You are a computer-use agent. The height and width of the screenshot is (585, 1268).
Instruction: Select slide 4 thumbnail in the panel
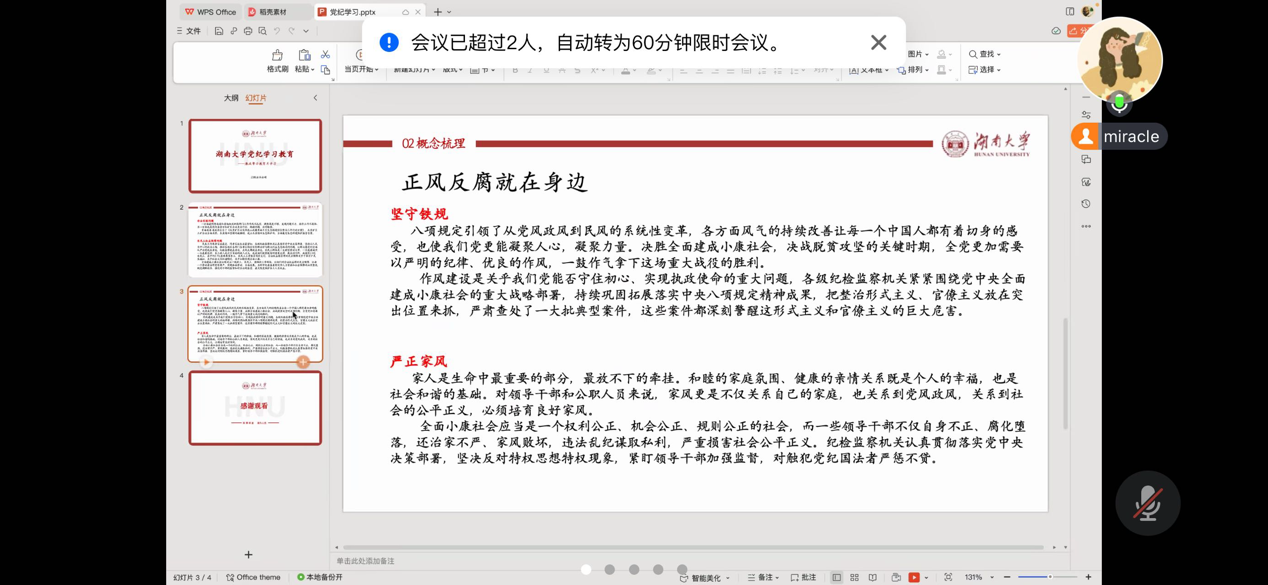point(255,408)
